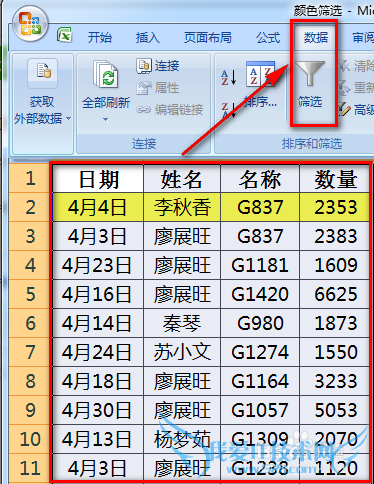
Task: Select cell 4月30日
Action: point(98,410)
